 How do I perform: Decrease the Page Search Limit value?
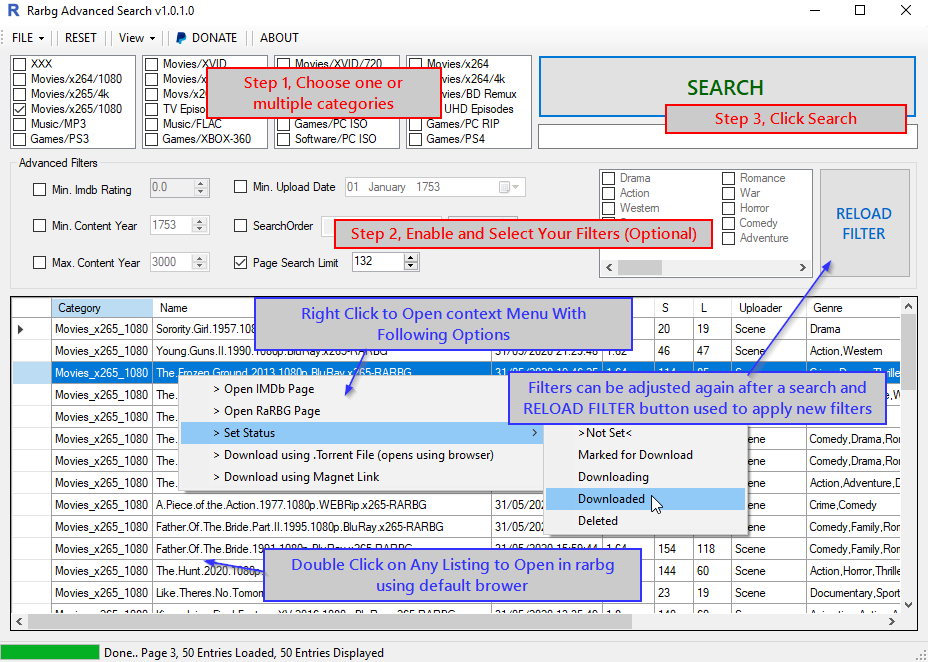click(411, 266)
